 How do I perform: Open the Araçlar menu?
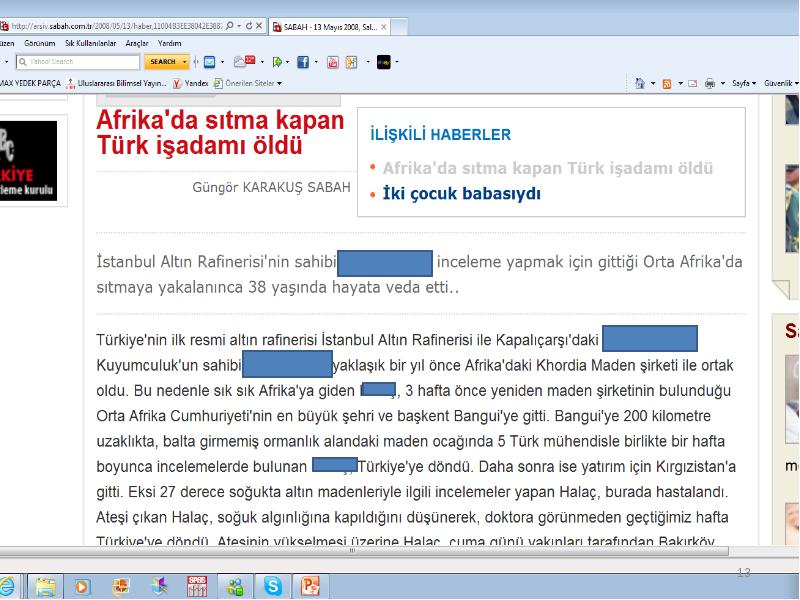pyautogui.click(x=137, y=43)
